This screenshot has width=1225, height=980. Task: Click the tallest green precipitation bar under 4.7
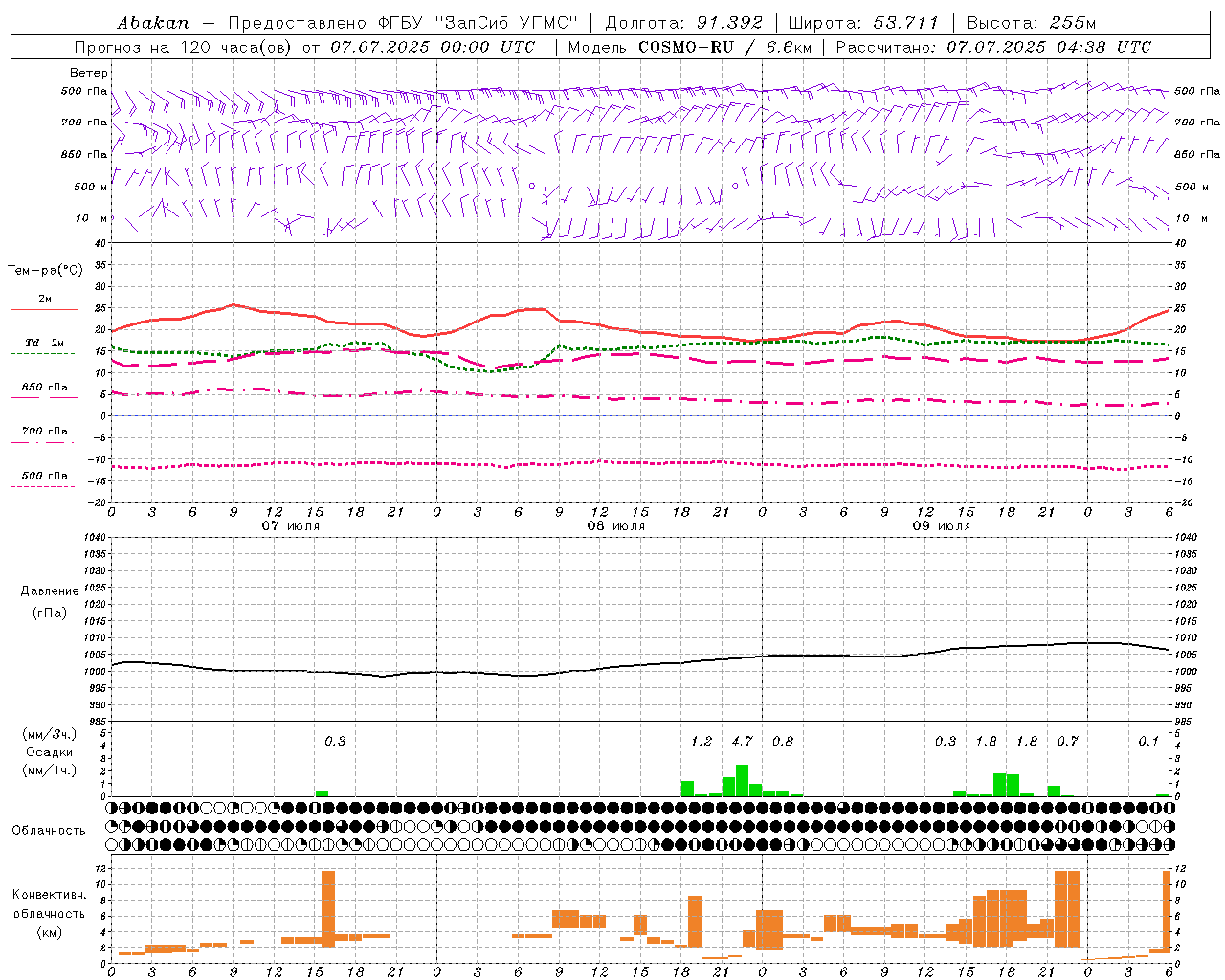(742, 780)
